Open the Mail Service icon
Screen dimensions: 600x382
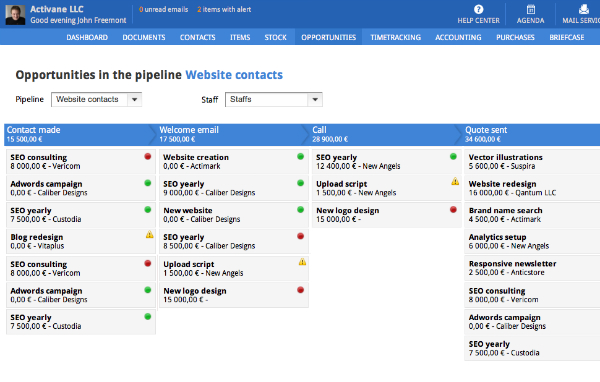tap(583, 9)
